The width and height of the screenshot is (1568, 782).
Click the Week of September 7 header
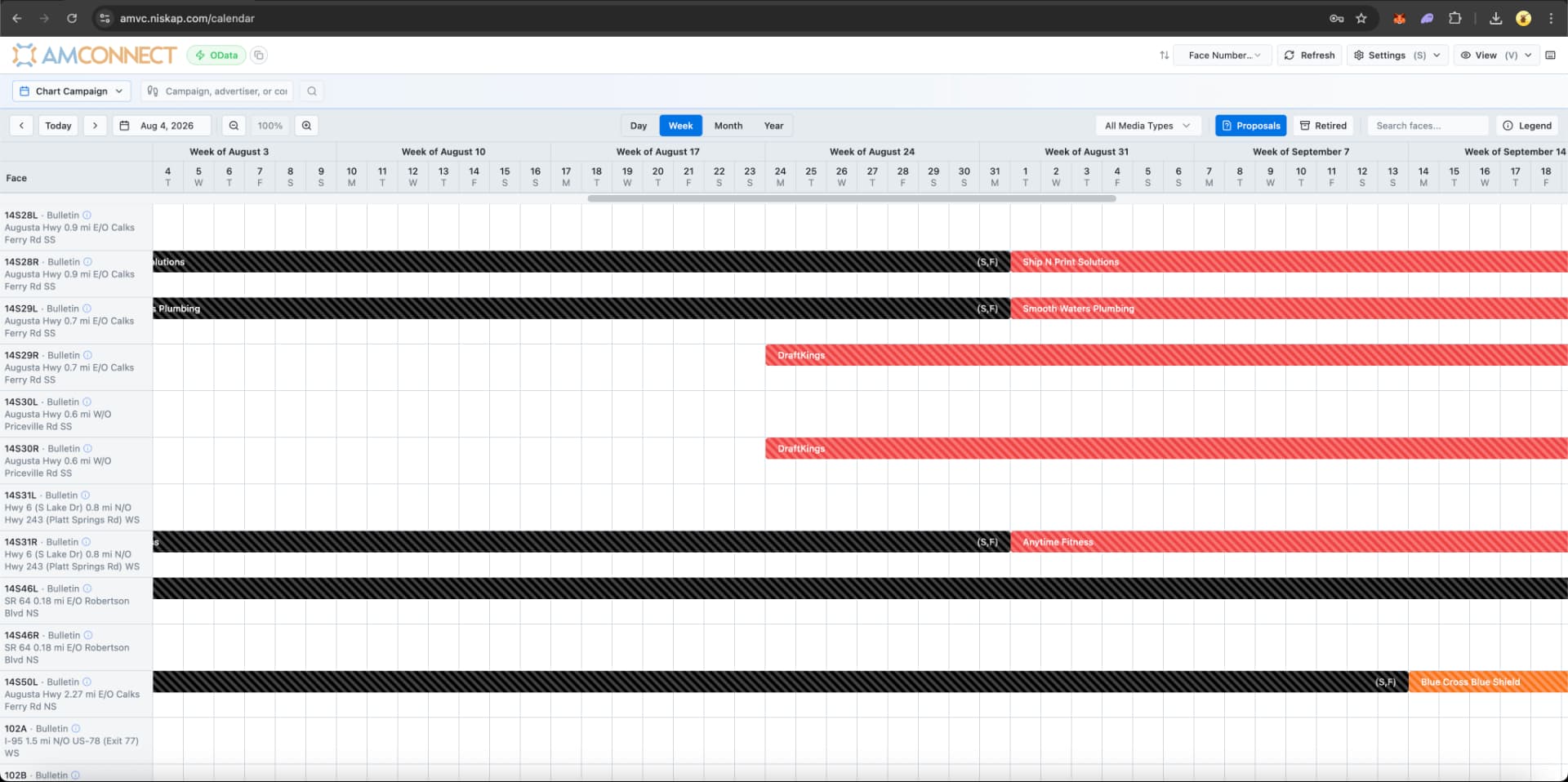(x=1301, y=152)
